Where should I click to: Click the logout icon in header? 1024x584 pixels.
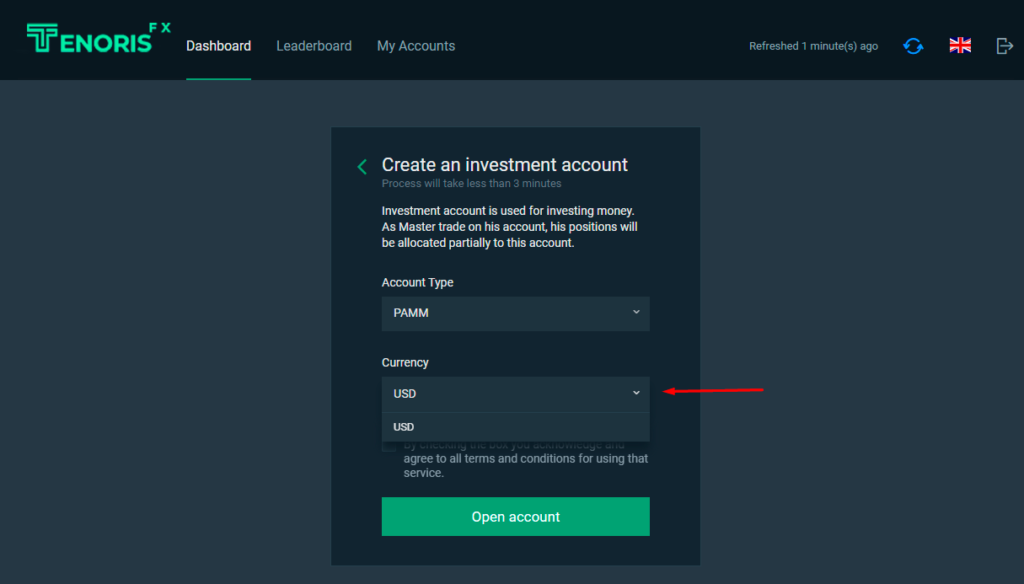tap(1005, 46)
